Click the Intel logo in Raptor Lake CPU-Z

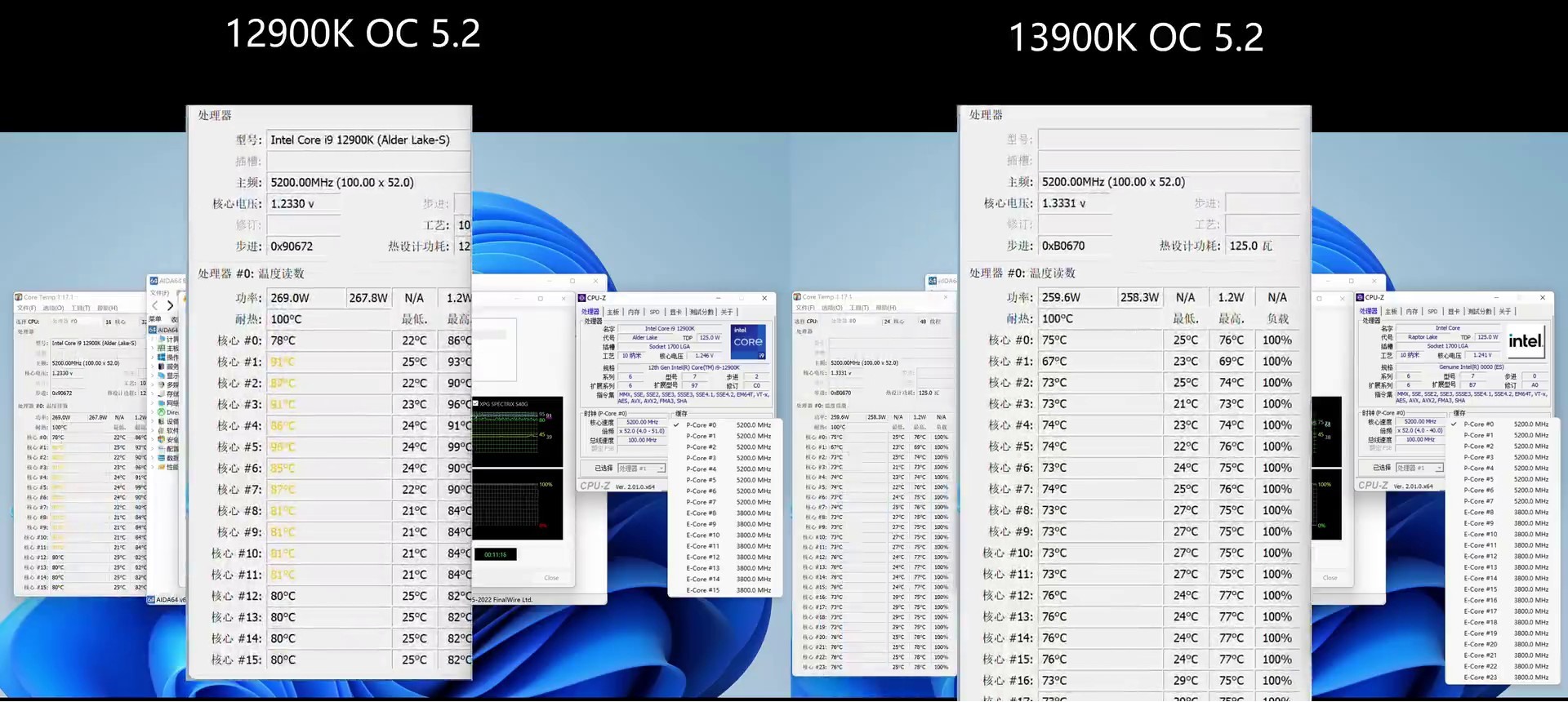[1525, 341]
